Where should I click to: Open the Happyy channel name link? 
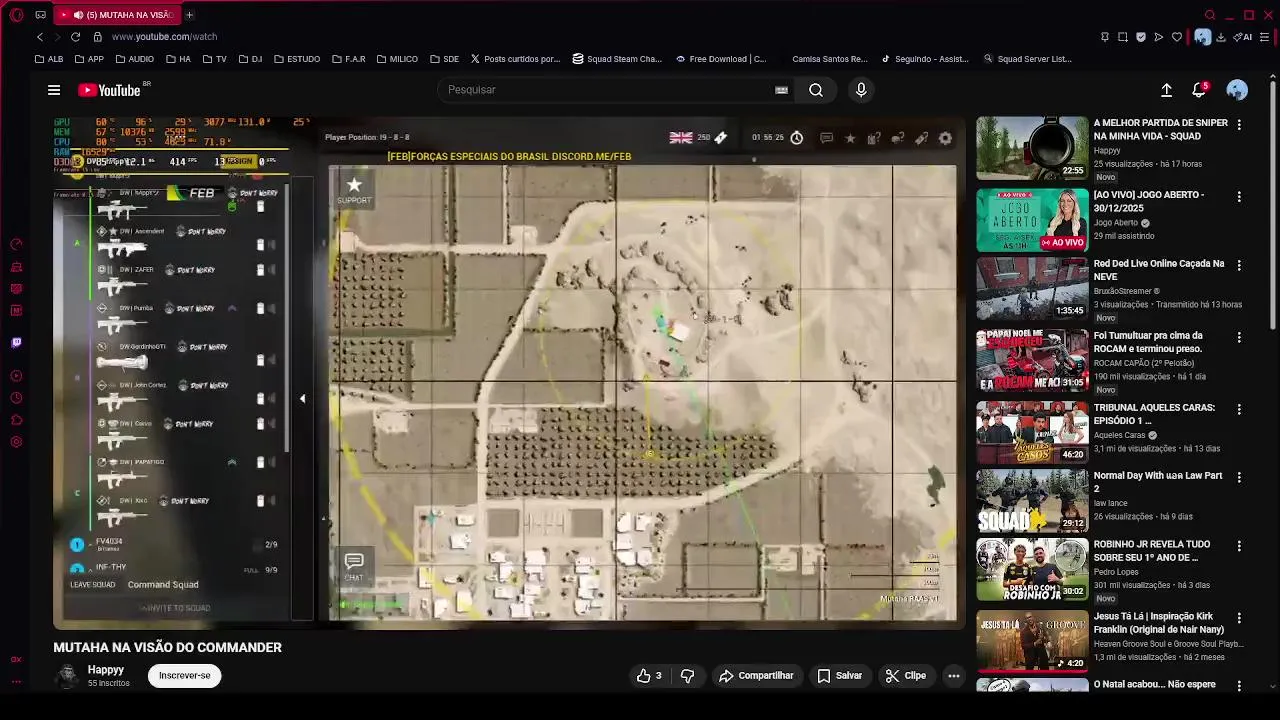(106, 670)
